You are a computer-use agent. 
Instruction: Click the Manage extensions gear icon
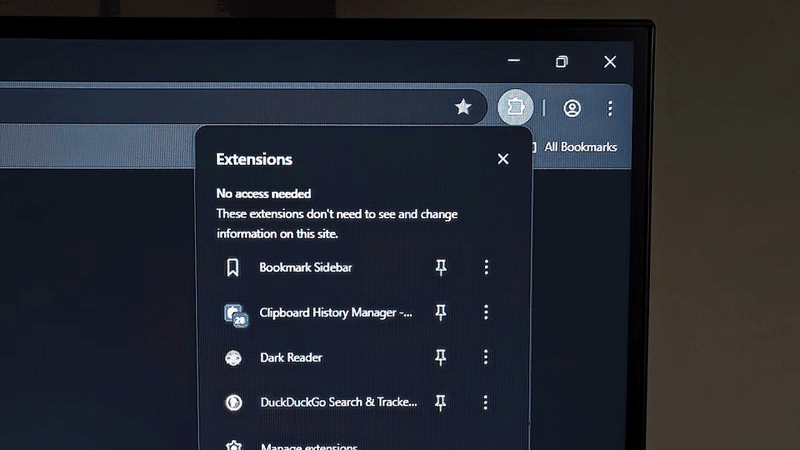234,445
